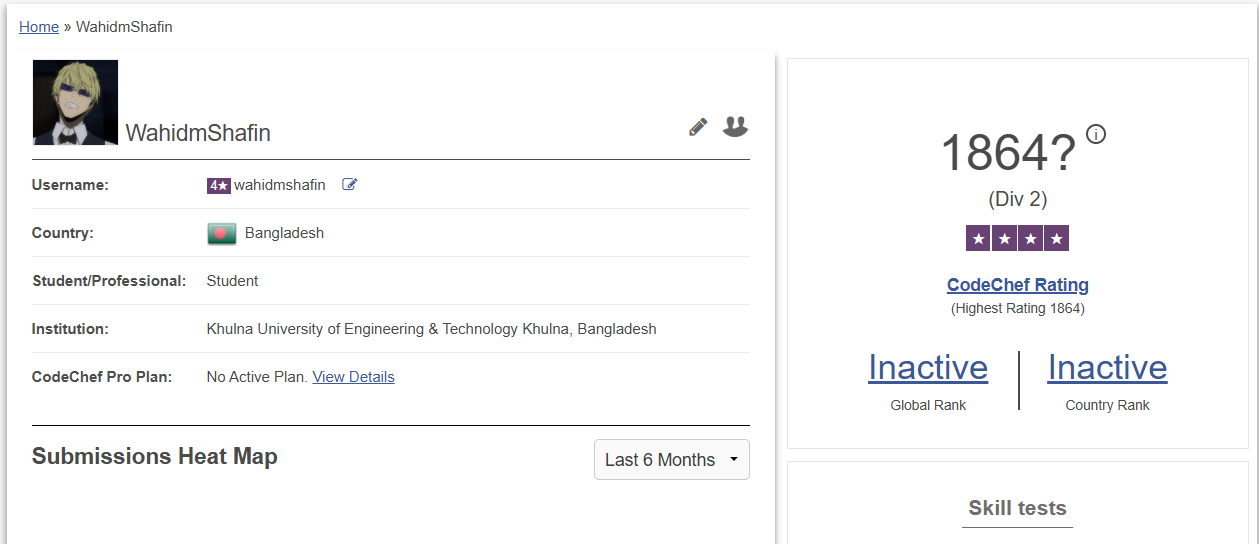
Task: Click the Bangladesh flag icon
Action: coord(221,233)
